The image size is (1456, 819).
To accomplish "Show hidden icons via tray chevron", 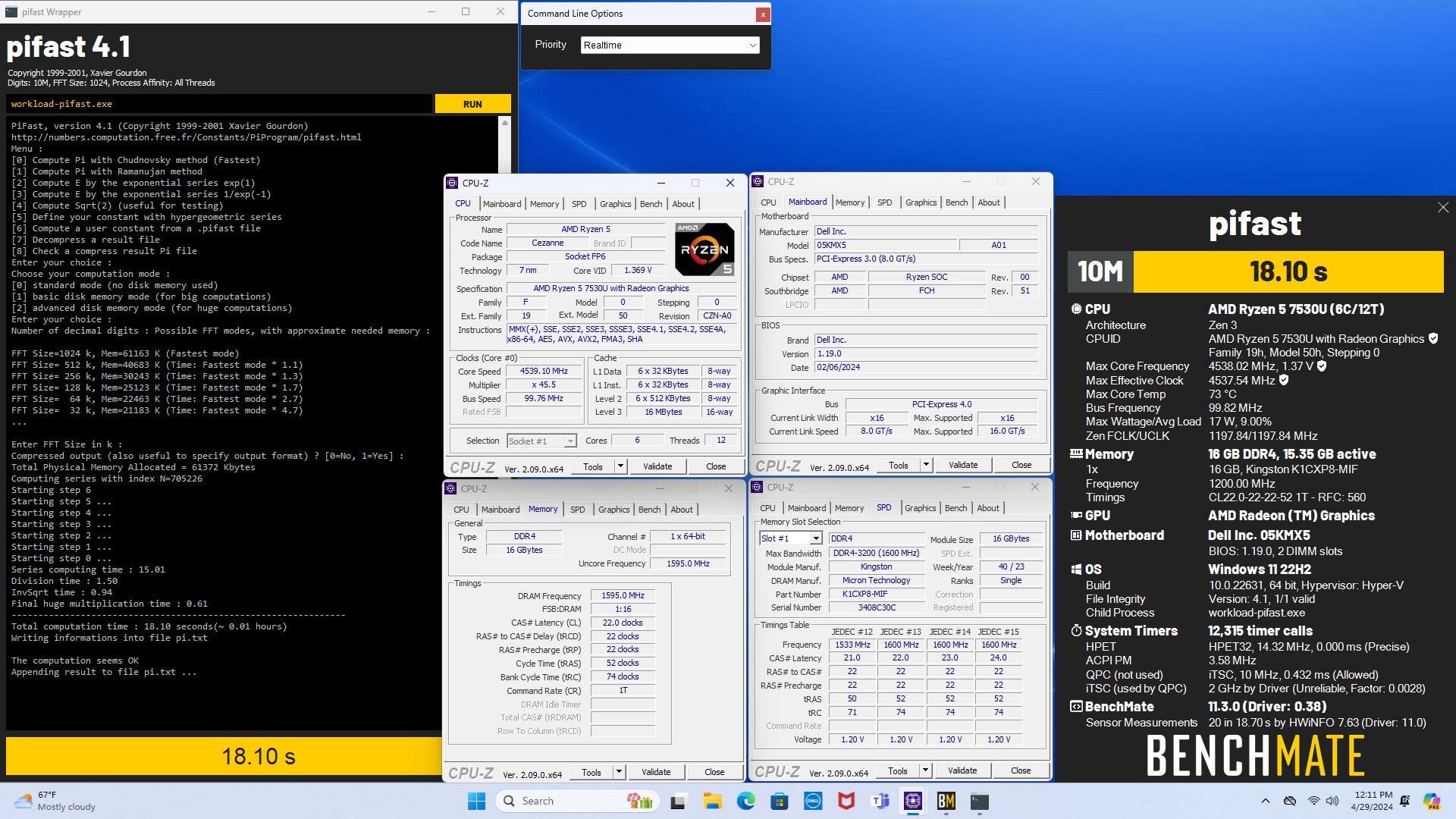I will pos(1265,801).
